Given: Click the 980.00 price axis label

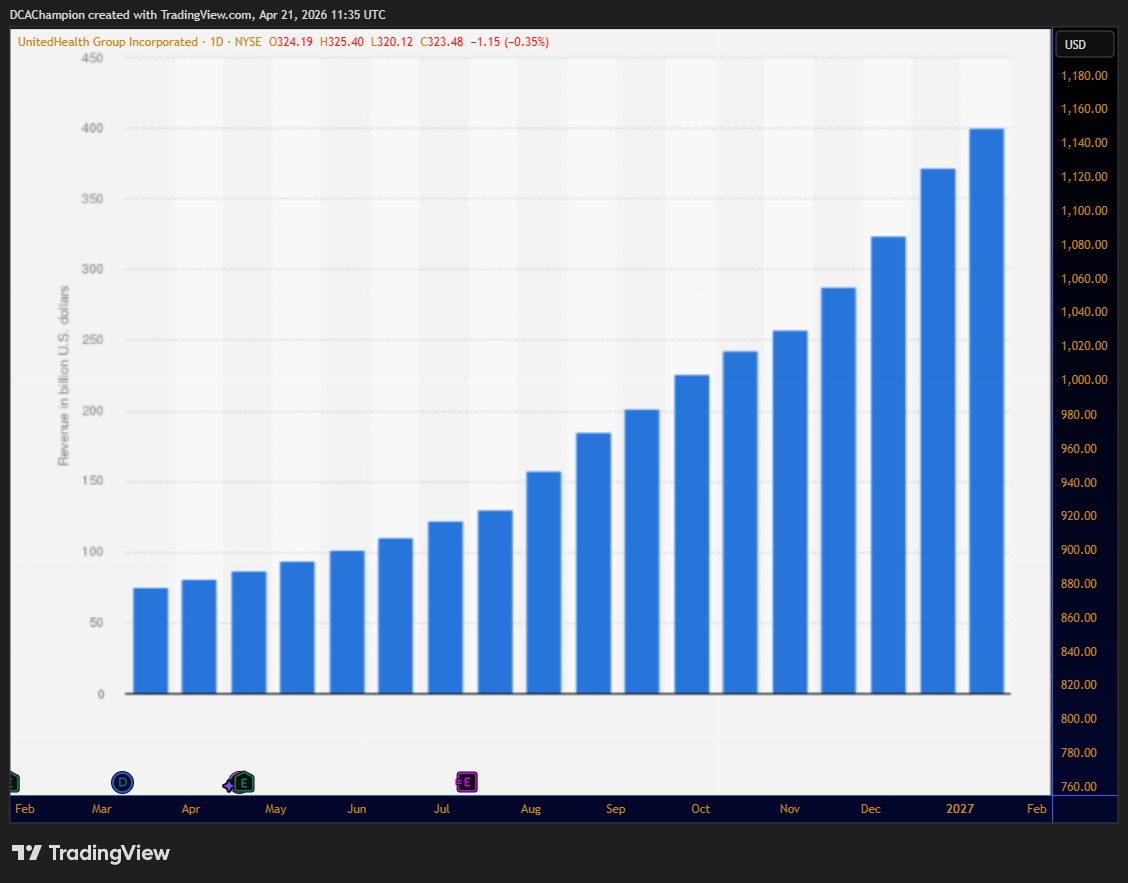Looking at the screenshot, I should (x=1079, y=414).
